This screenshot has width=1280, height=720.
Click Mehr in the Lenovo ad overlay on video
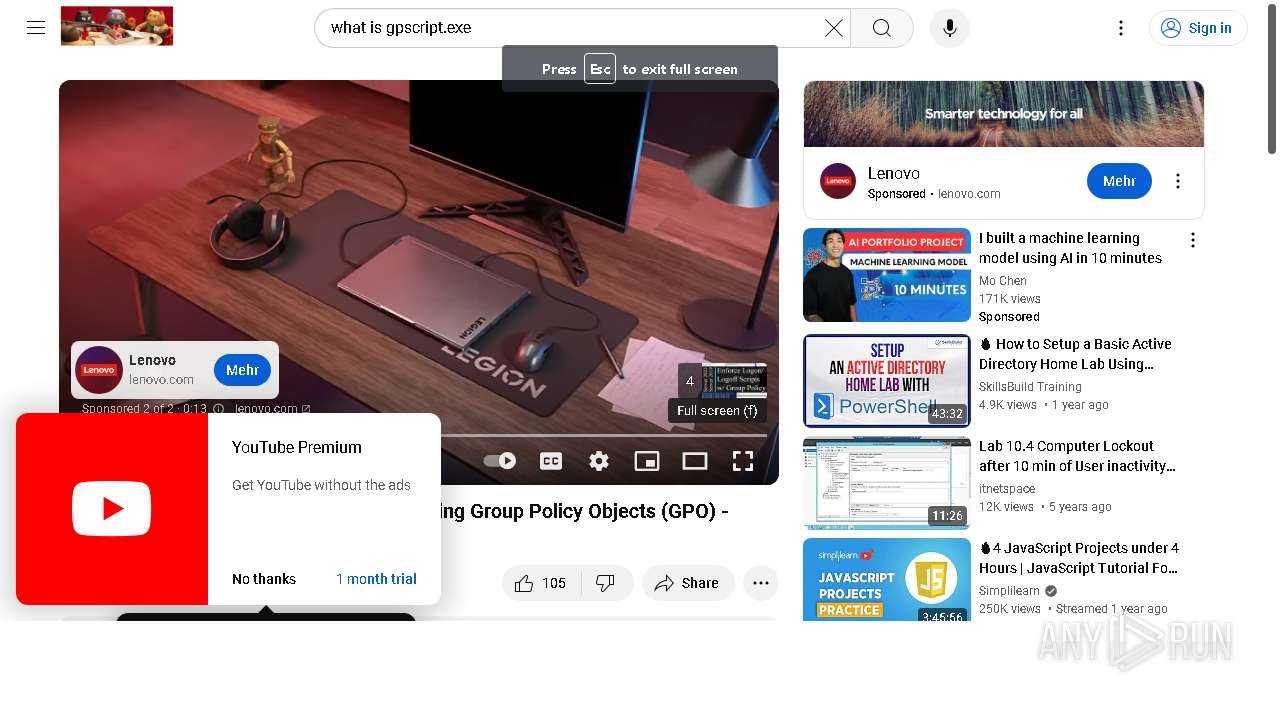point(242,370)
